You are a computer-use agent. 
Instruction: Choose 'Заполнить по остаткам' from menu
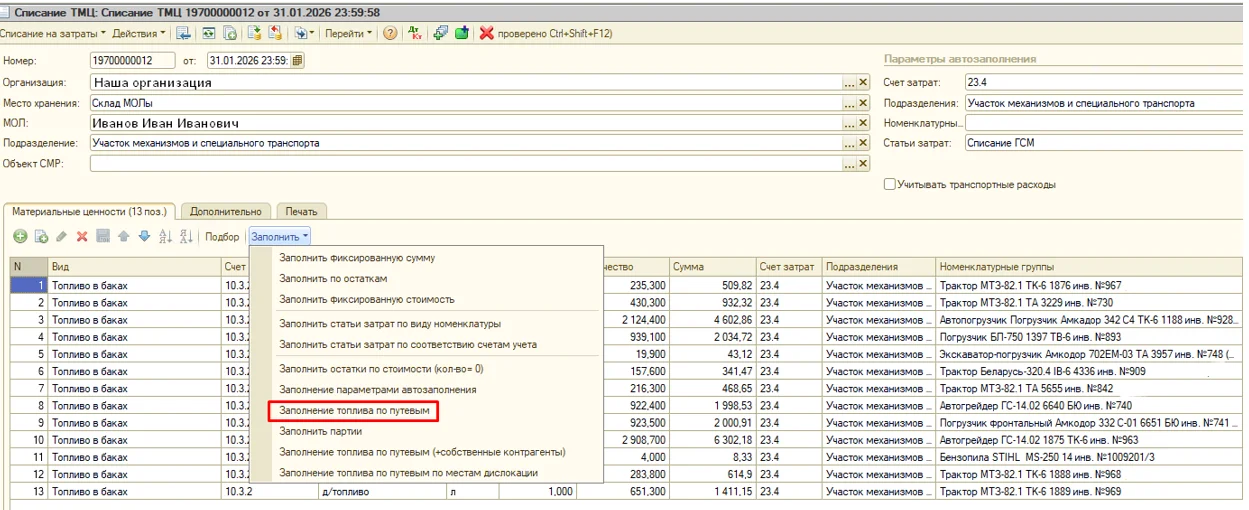point(333,279)
